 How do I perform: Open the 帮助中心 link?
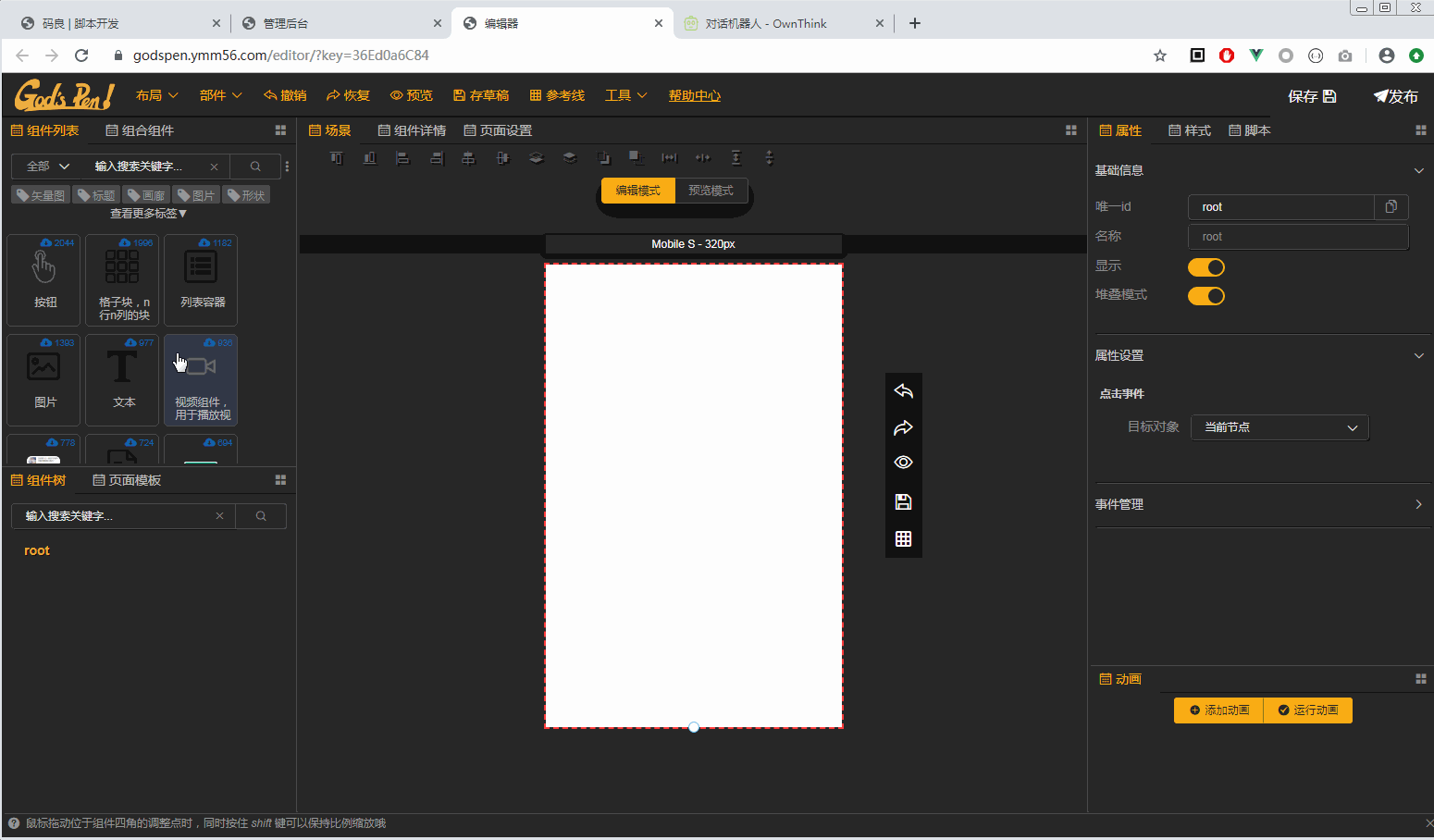click(x=695, y=95)
